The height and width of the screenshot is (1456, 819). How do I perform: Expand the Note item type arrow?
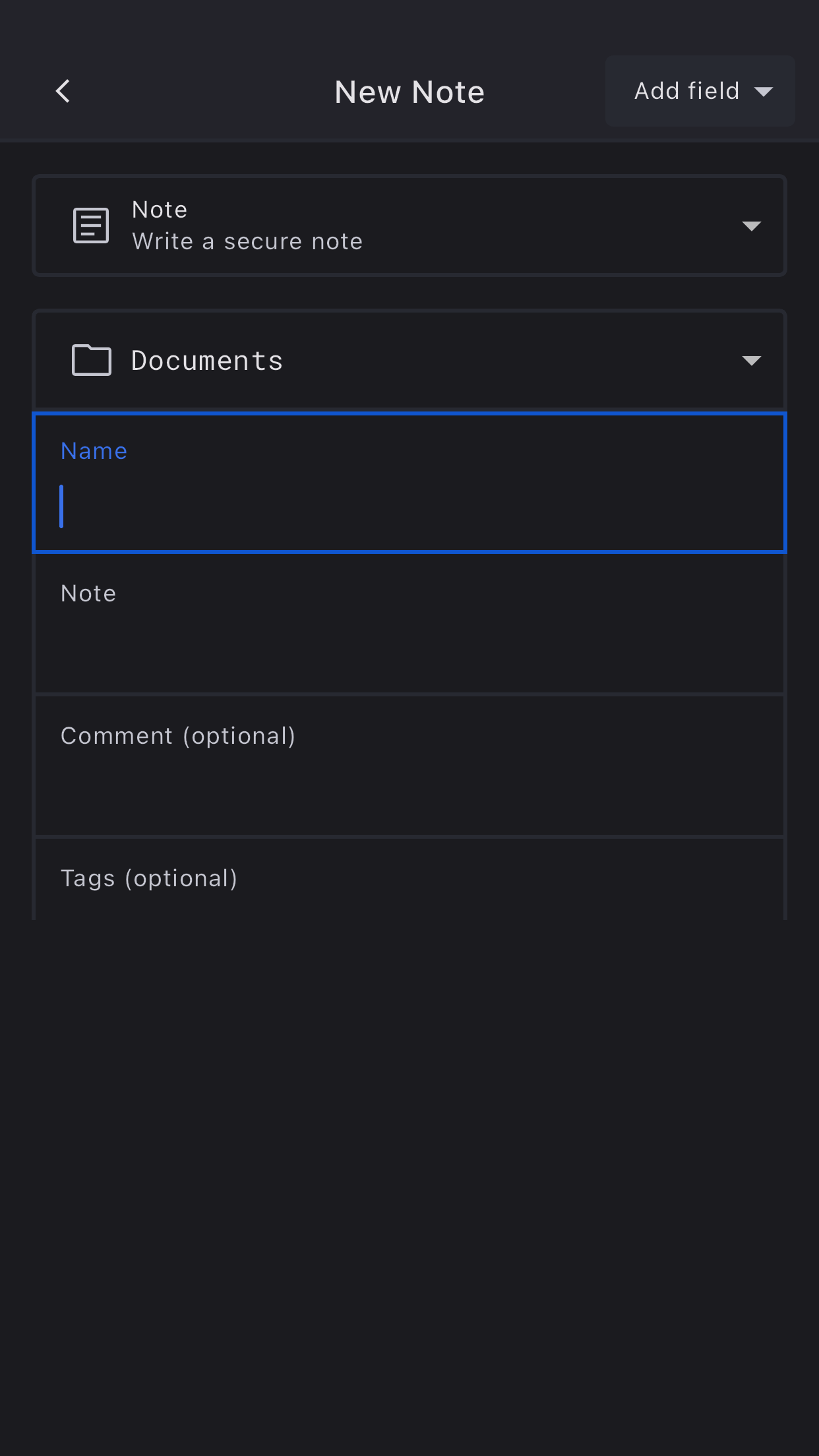(x=751, y=226)
